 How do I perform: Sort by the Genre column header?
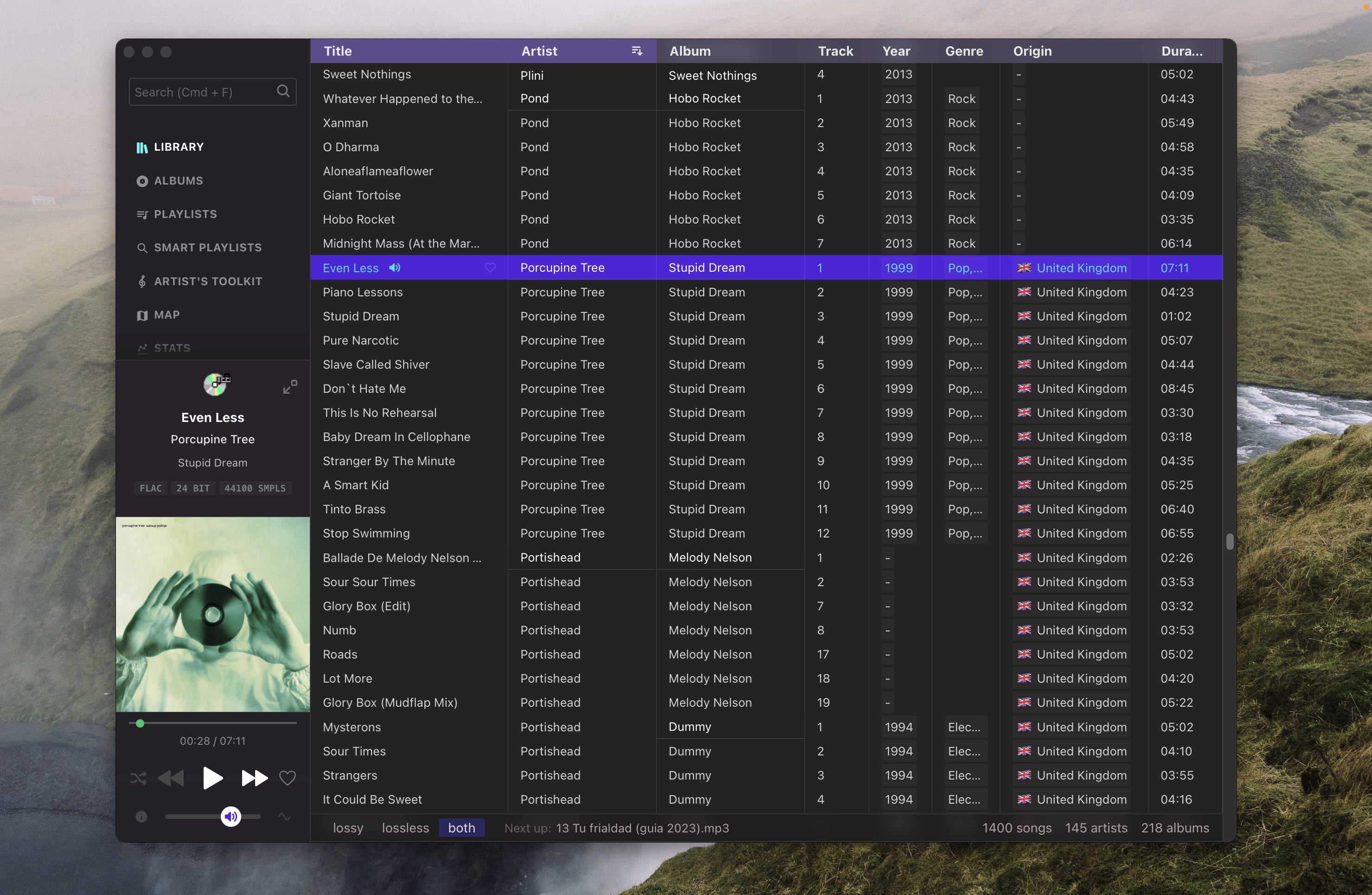(x=964, y=51)
